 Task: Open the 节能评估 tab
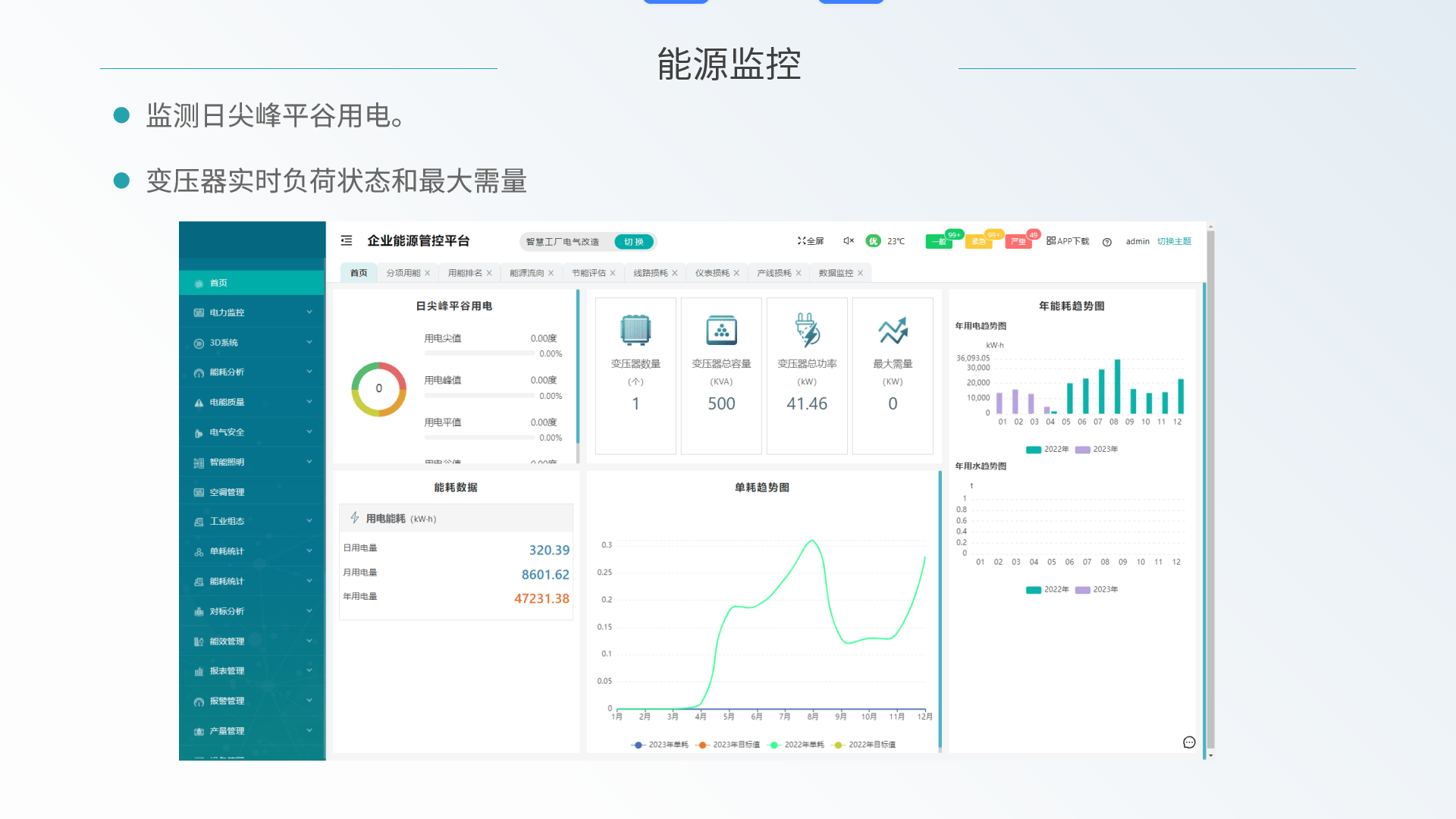pos(588,272)
